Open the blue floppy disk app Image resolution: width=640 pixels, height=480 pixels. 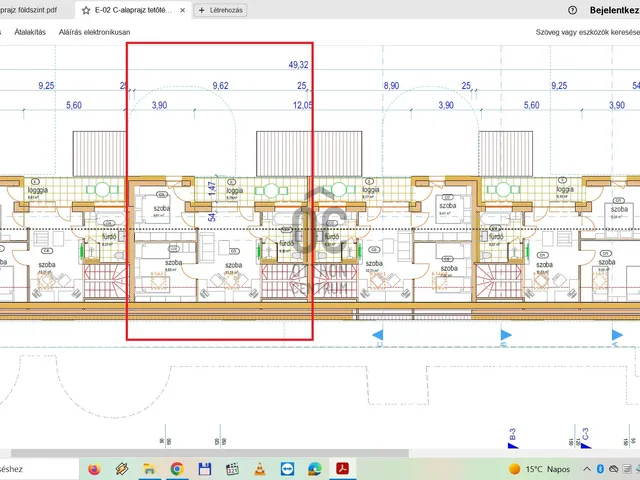click(204, 469)
